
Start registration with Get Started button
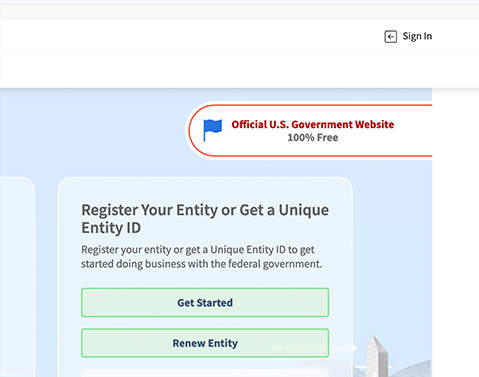click(205, 302)
